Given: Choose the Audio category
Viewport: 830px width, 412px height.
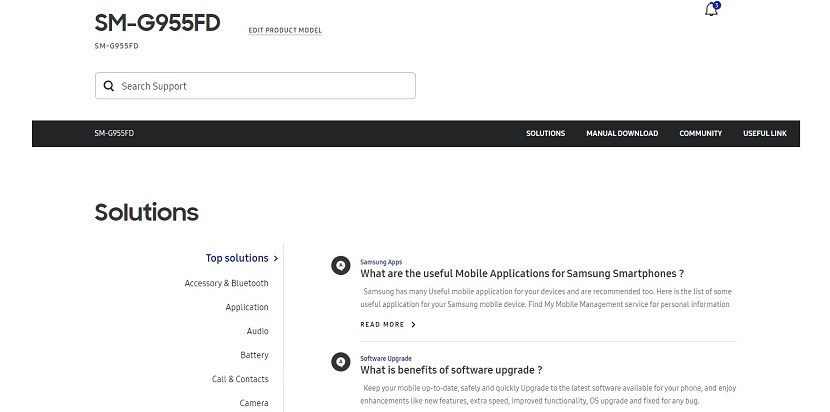Looking at the screenshot, I should (257, 331).
